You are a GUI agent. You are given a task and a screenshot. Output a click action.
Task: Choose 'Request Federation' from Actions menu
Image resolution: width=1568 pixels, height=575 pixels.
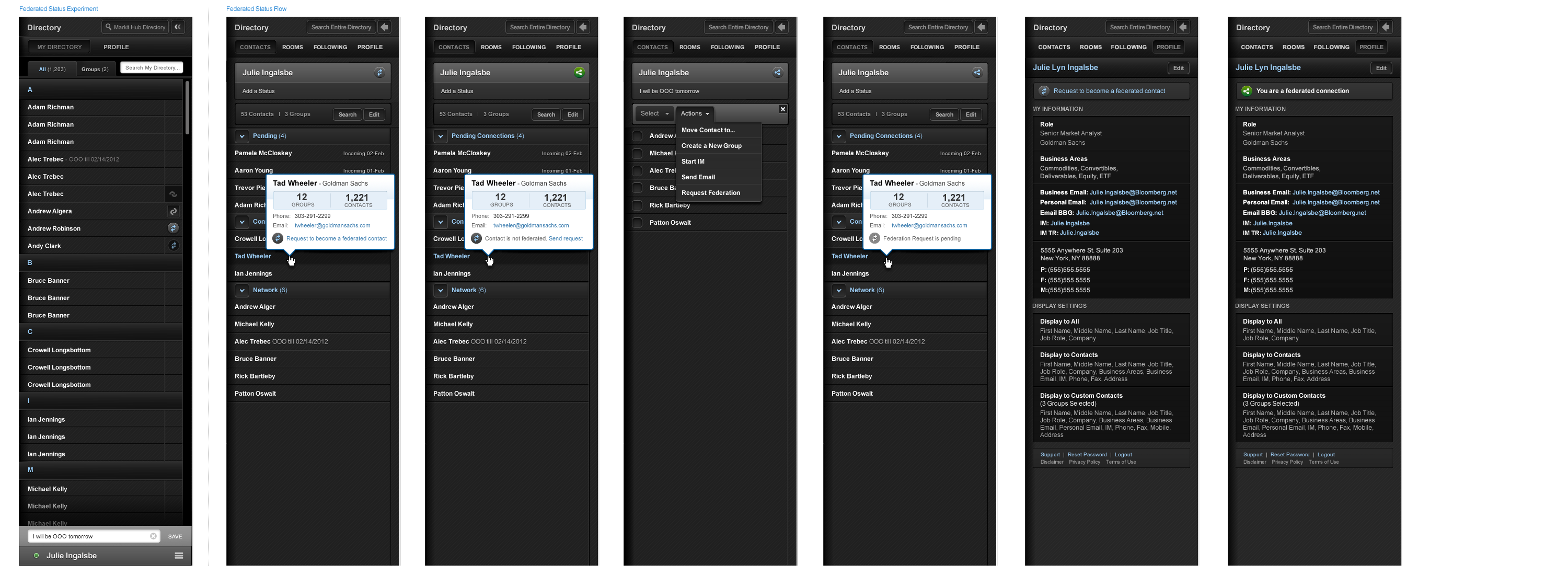[710, 193]
